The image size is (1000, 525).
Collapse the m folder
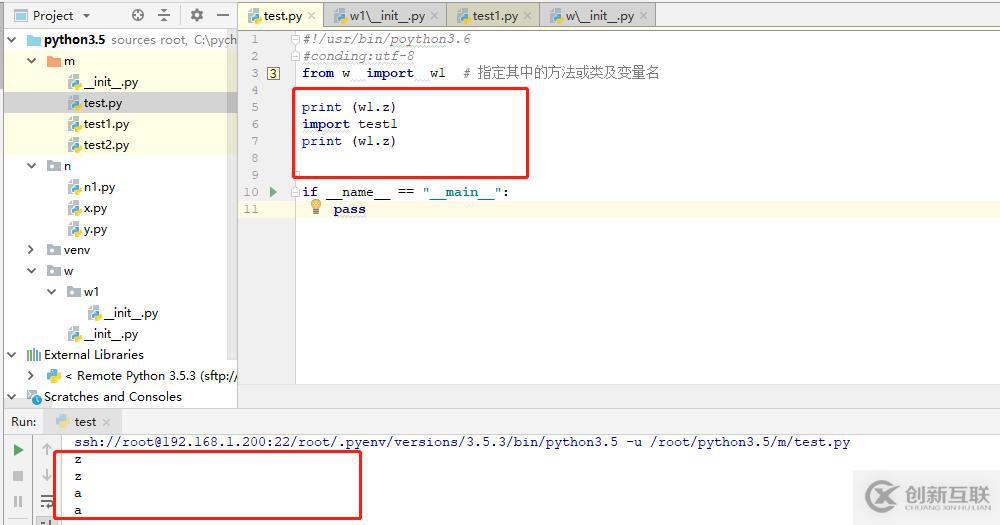click(x=32, y=61)
